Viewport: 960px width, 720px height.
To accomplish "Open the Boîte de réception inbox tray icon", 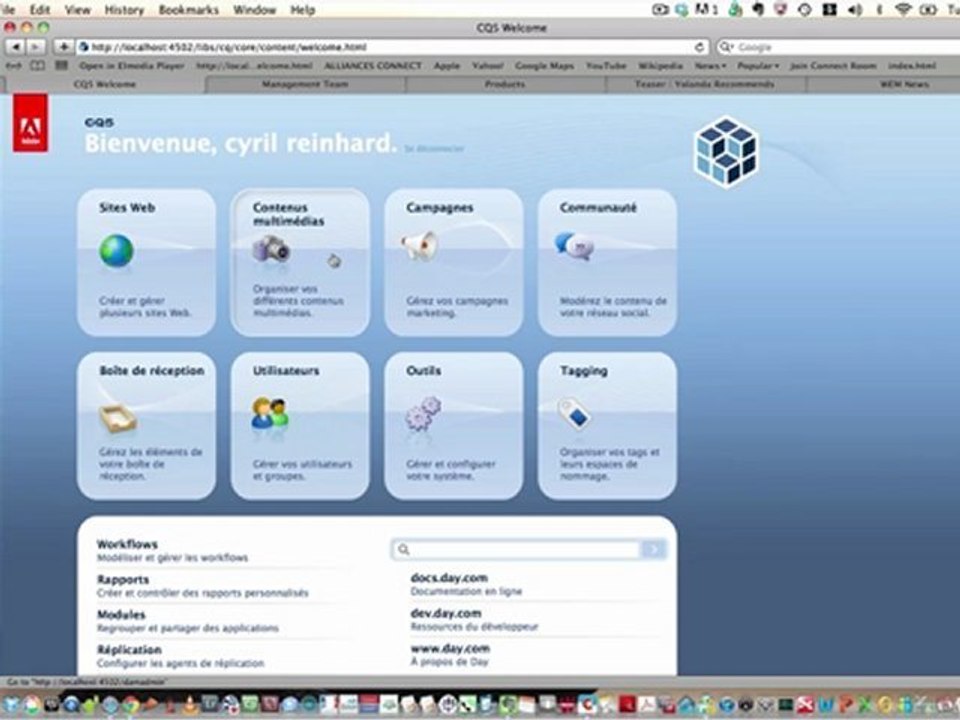I will 118,419.
